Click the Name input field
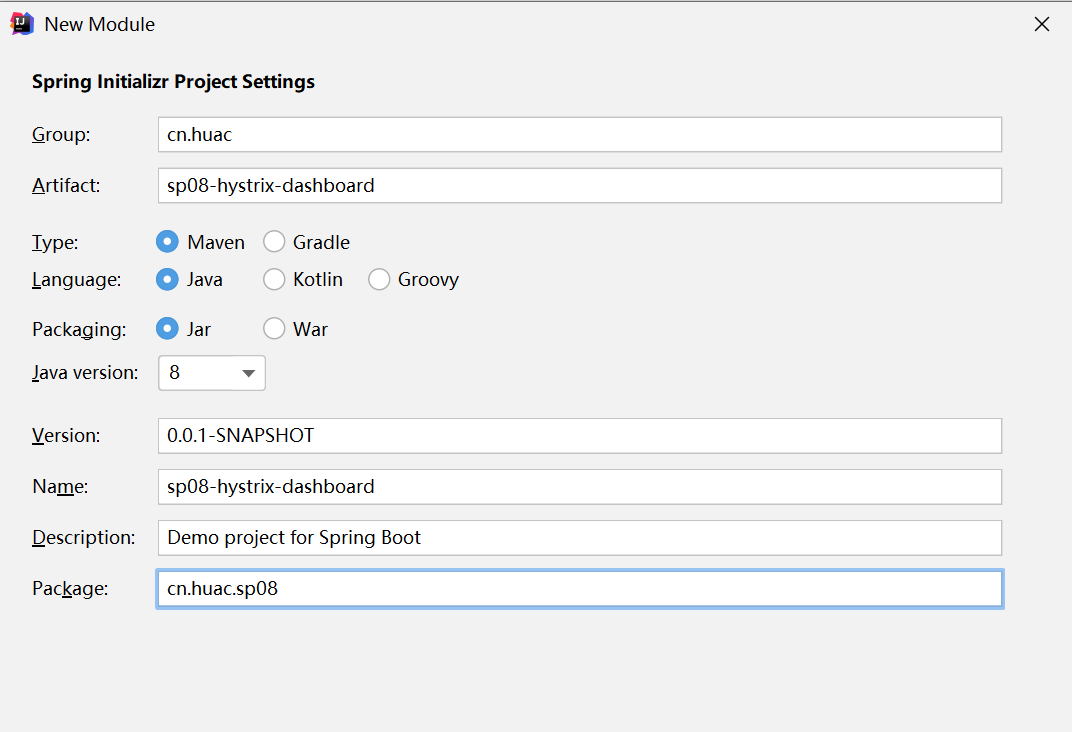 579,487
